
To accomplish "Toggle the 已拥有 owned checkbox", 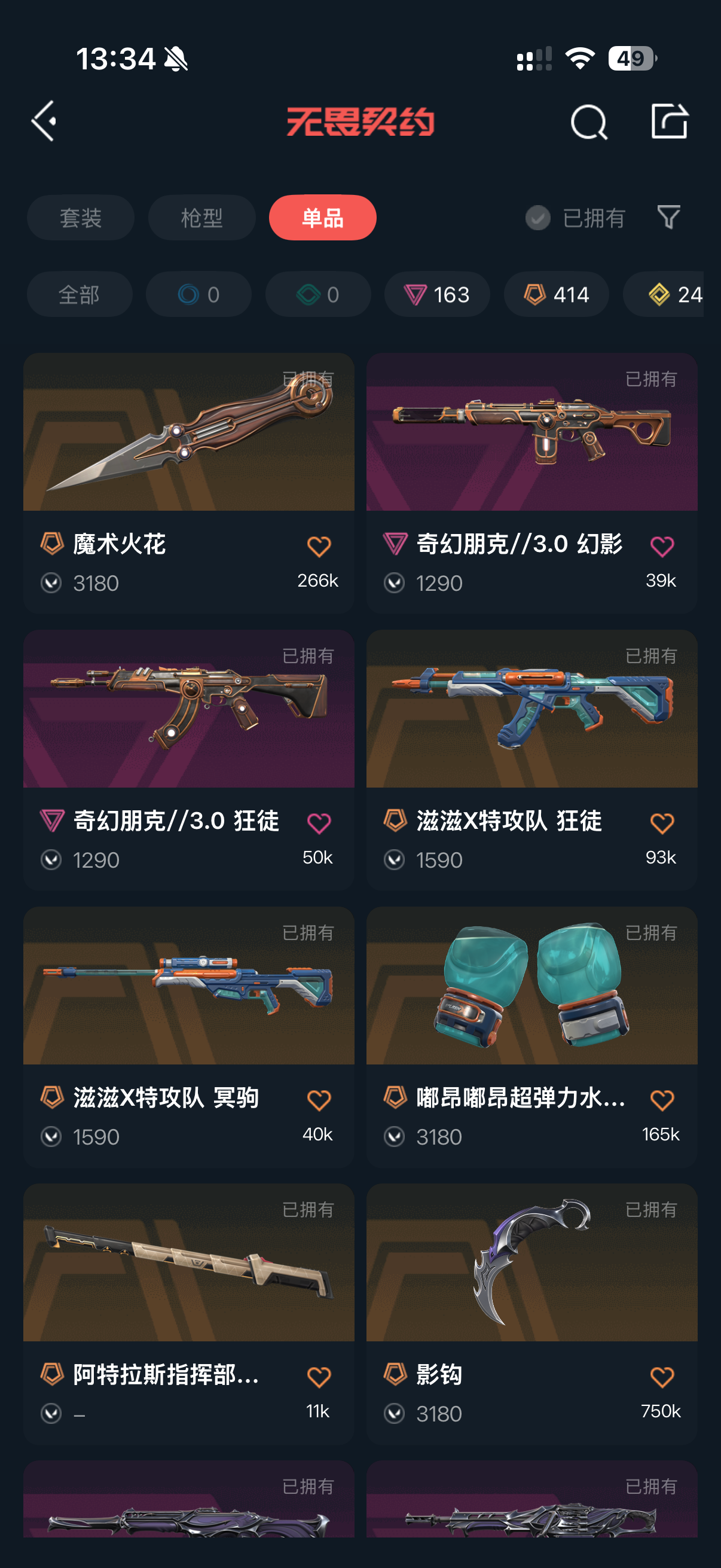I will [x=538, y=218].
